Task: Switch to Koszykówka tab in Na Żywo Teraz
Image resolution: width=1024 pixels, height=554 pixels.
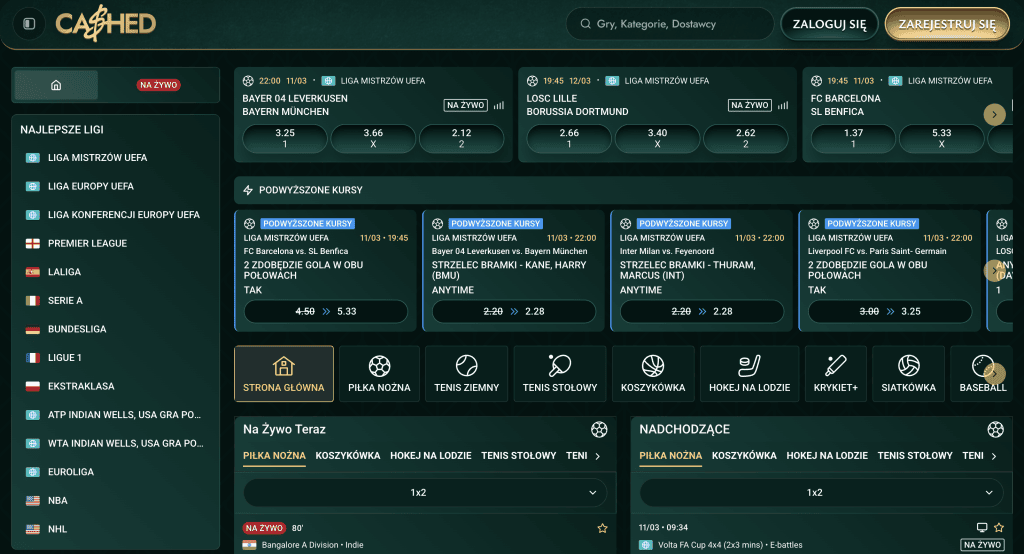Action: [x=347, y=455]
